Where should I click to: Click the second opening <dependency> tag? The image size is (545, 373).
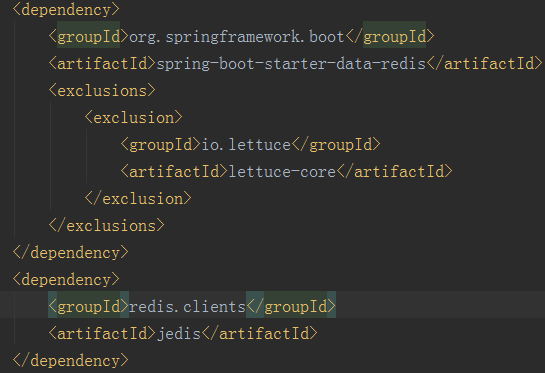(x=66, y=280)
